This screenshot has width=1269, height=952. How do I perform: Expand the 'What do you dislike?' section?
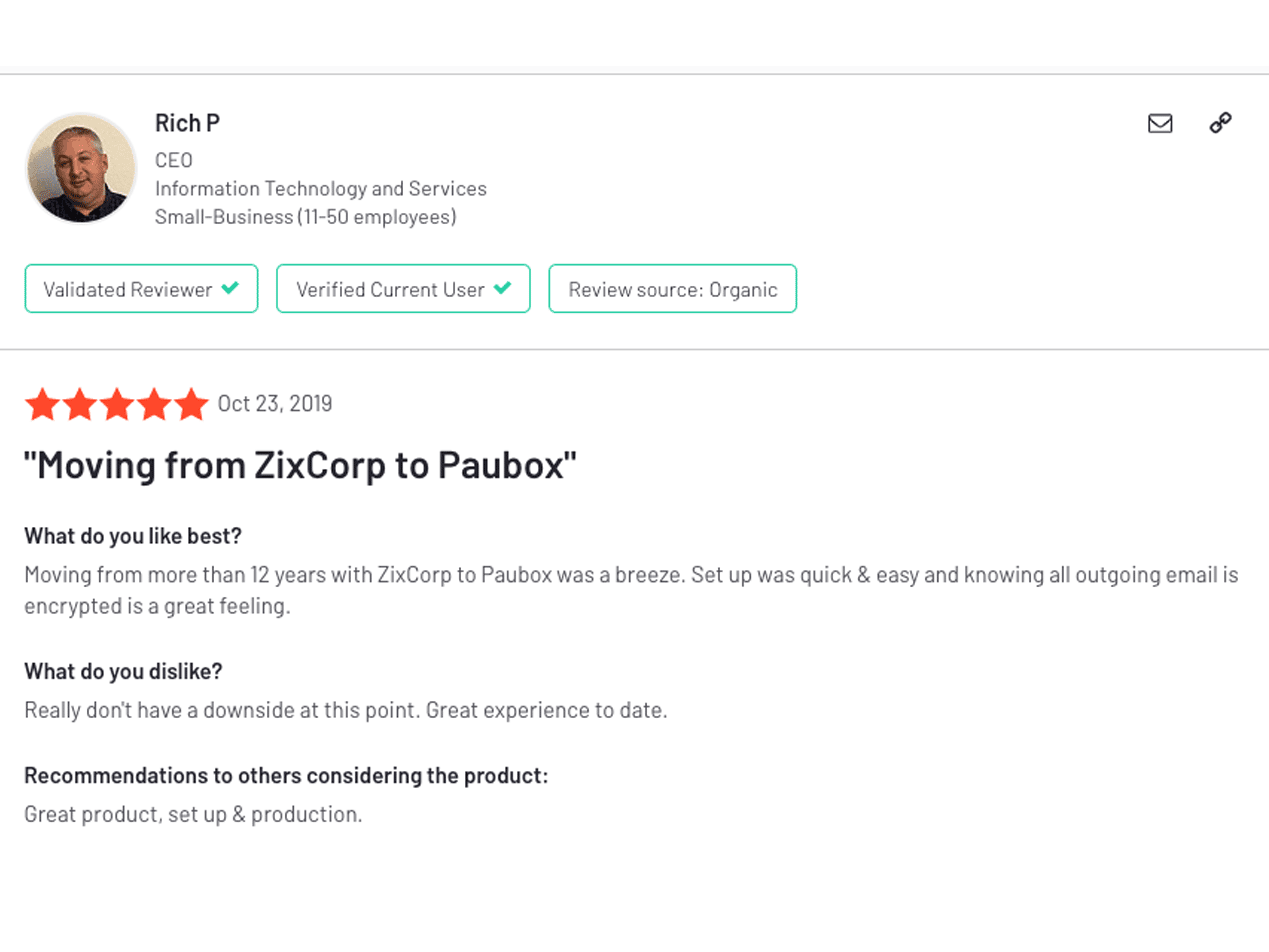[x=122, y=671]
